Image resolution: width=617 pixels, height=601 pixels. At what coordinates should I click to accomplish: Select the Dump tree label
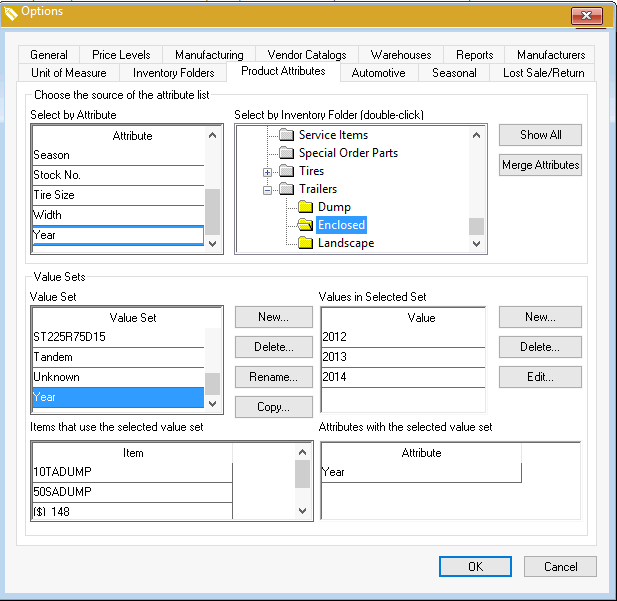tap(334, 207)
